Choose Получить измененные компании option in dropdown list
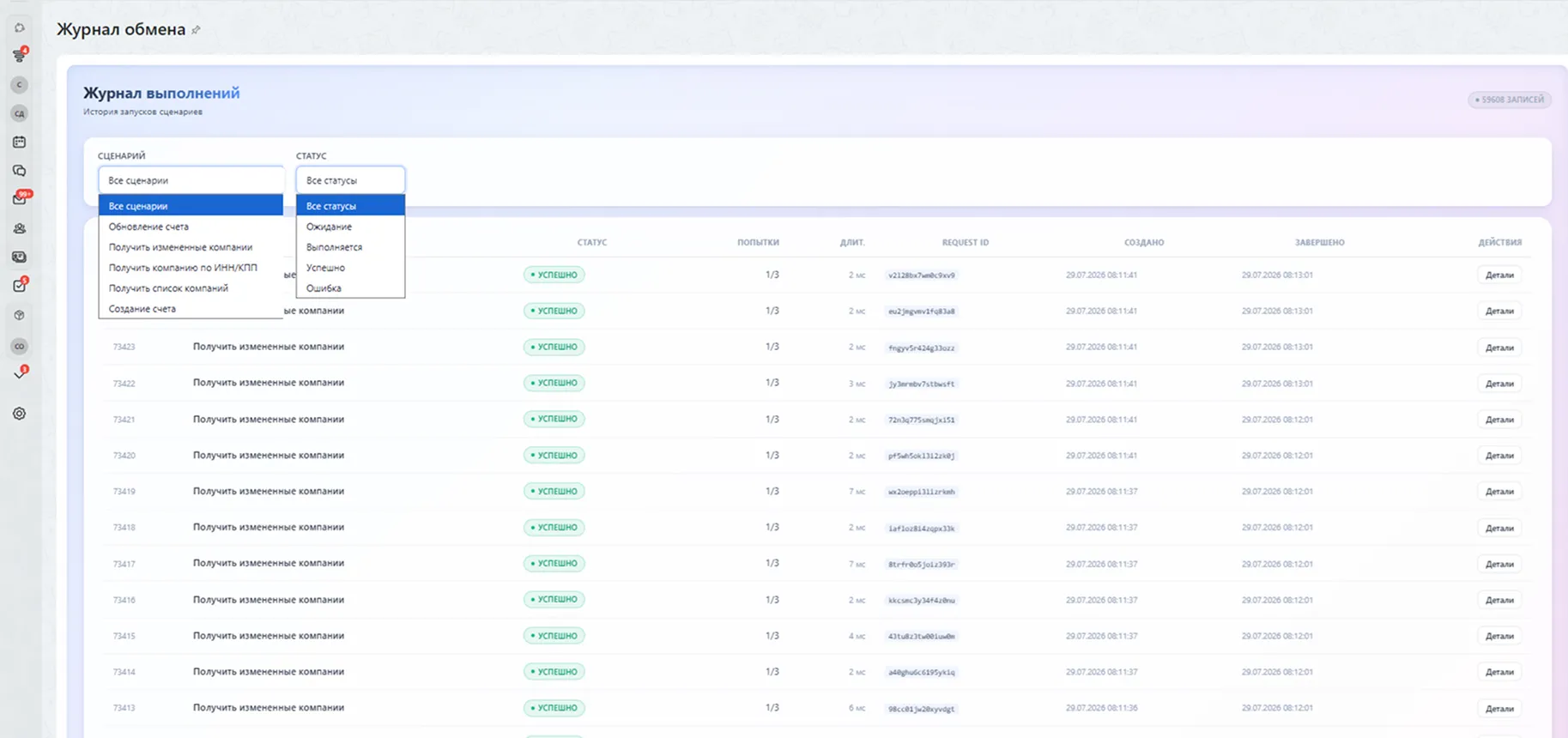1568x738 pixels. coord(191,247)
